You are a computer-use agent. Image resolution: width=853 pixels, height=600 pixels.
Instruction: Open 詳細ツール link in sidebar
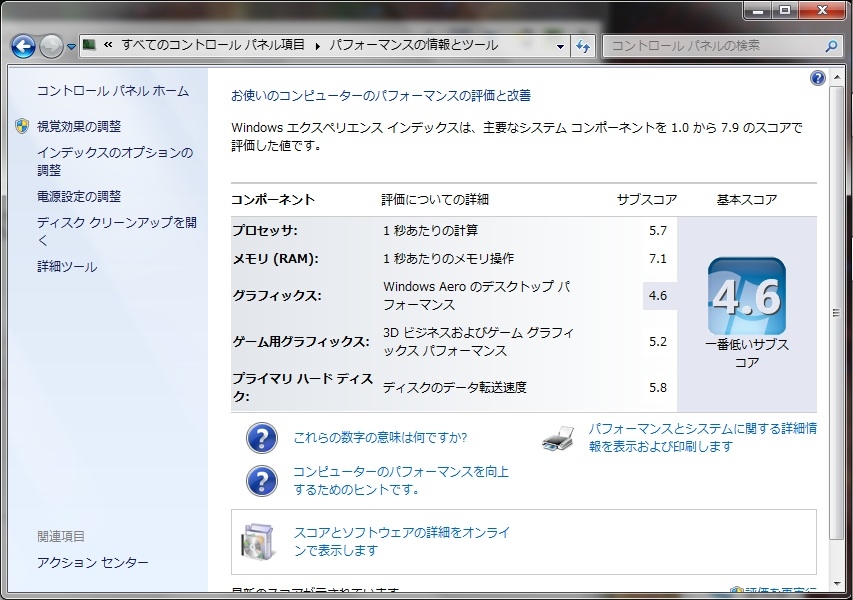(67, 267)
